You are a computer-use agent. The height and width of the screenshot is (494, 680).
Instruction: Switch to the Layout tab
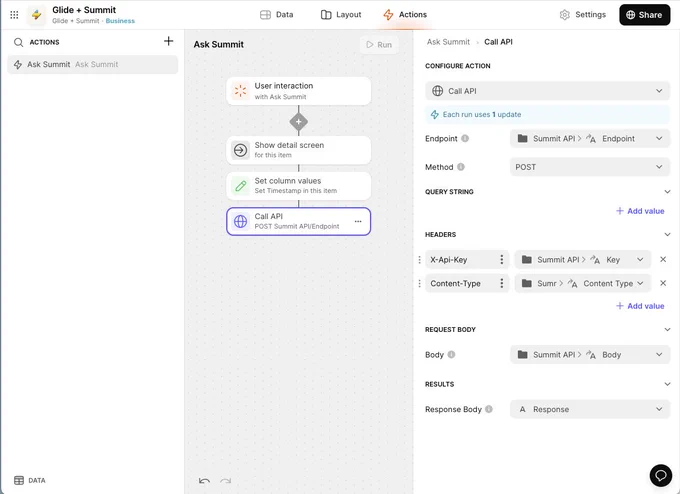[x=341, y=15]
